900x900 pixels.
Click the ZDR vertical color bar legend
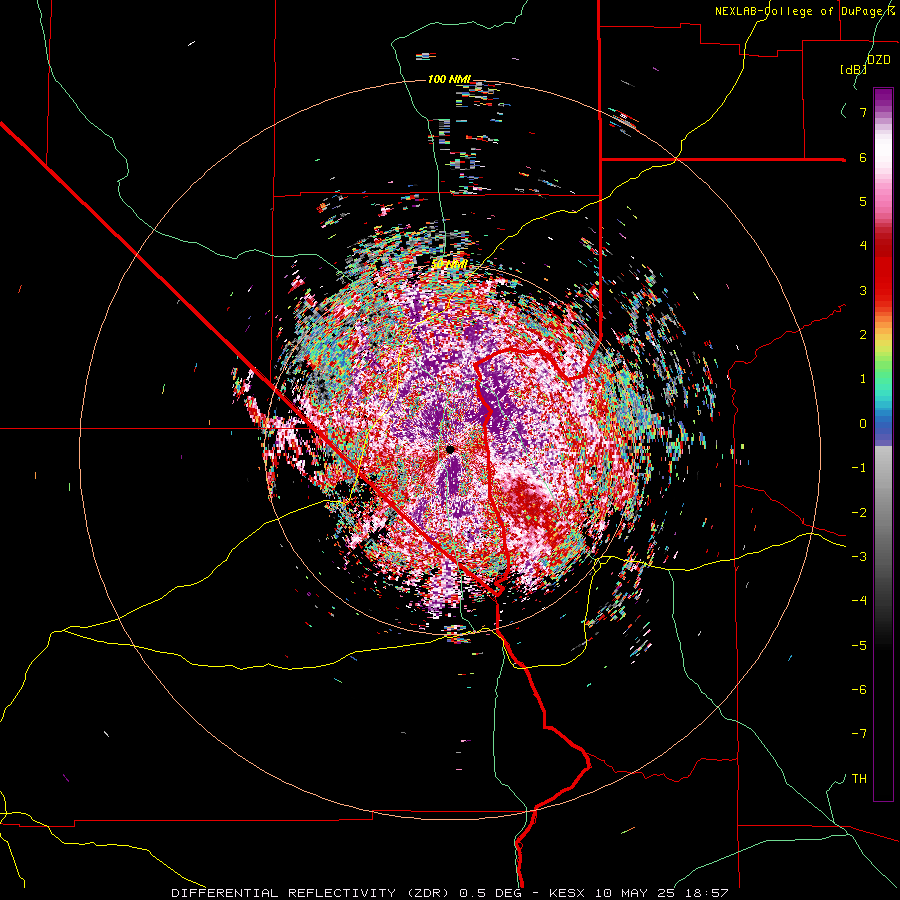[x=883, y=445]
